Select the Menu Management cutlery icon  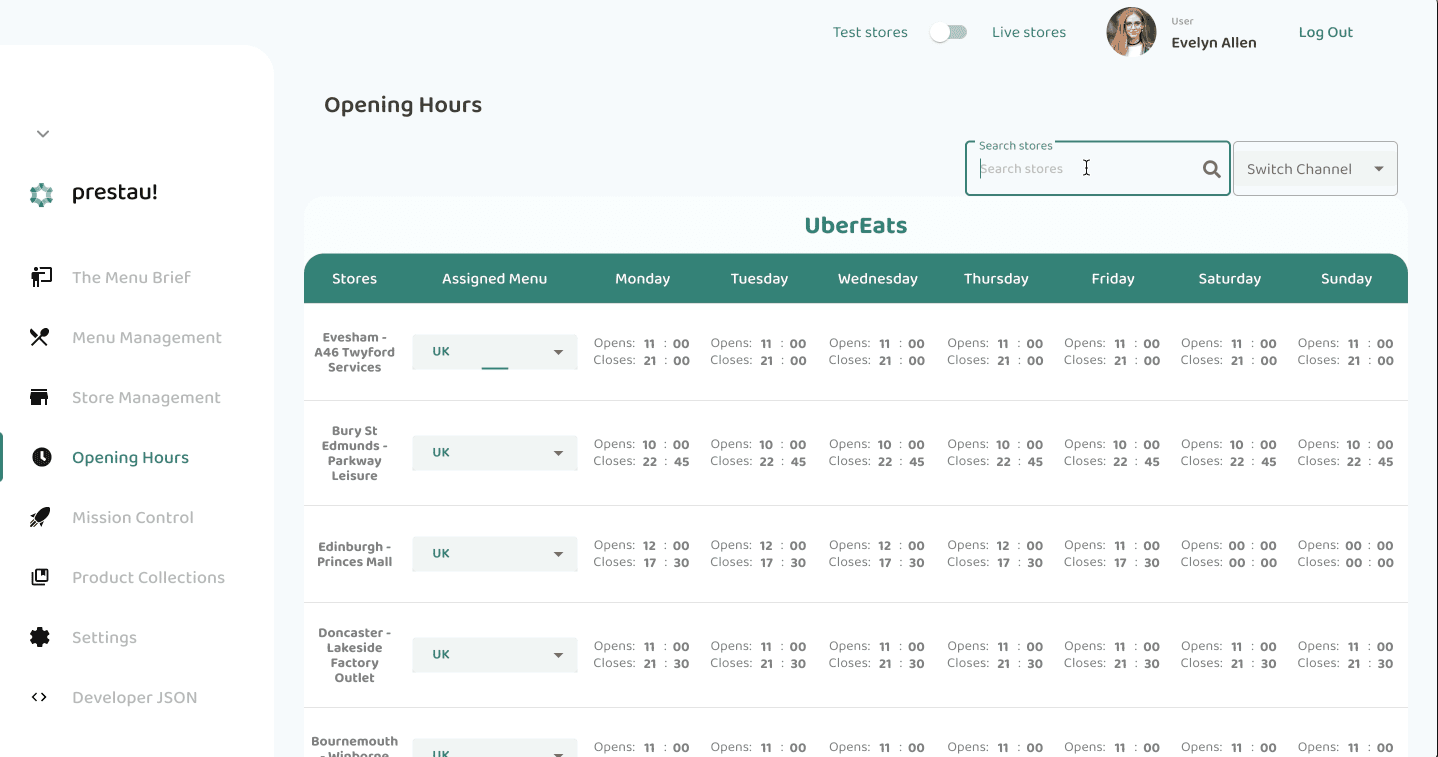[x=39, y=337]
